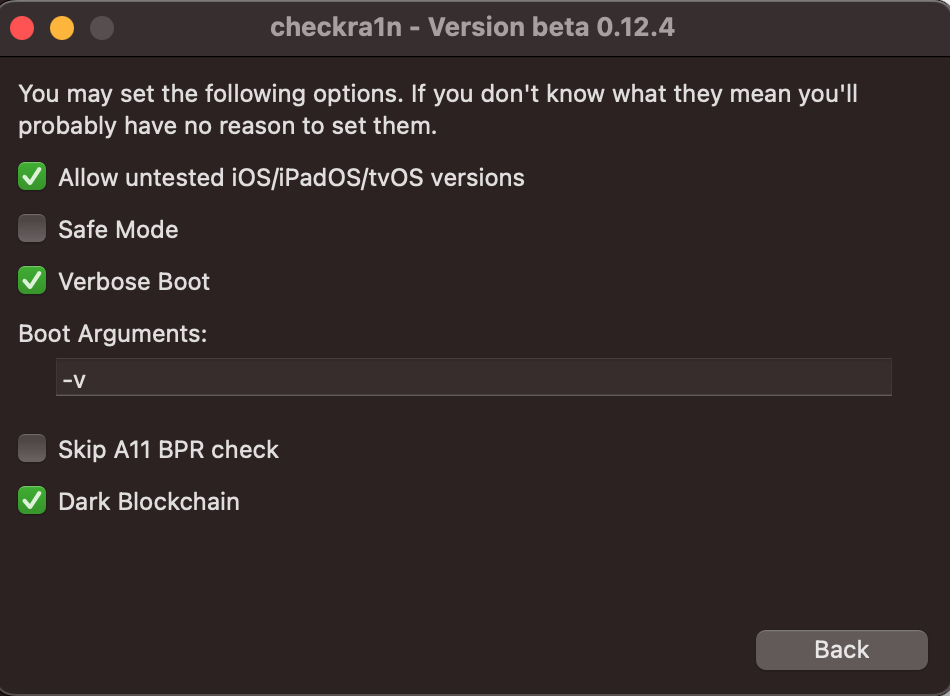
Task: Click the checkra1n version title bar text
Action: 472,28
